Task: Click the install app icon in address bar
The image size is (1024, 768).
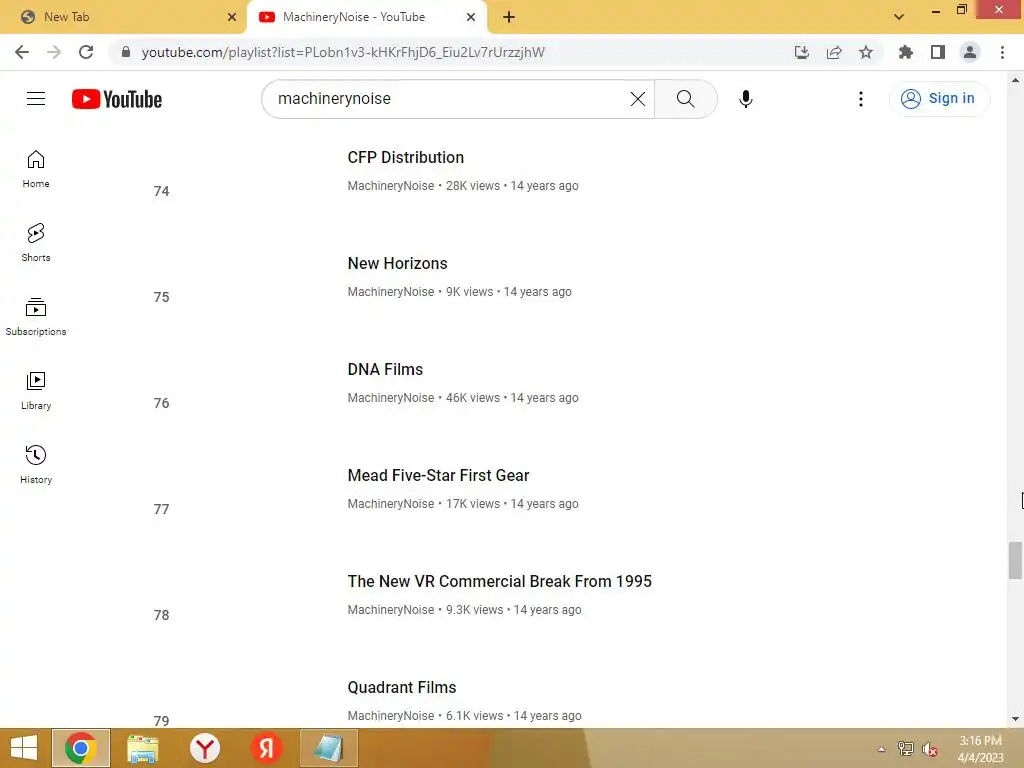Action: [x=802, y=52]
